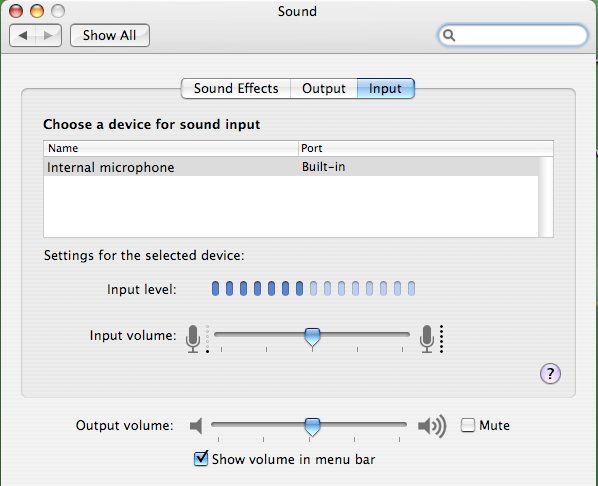
Task: Click the low input volume microphone icon
Action: (x=193, y=339)
